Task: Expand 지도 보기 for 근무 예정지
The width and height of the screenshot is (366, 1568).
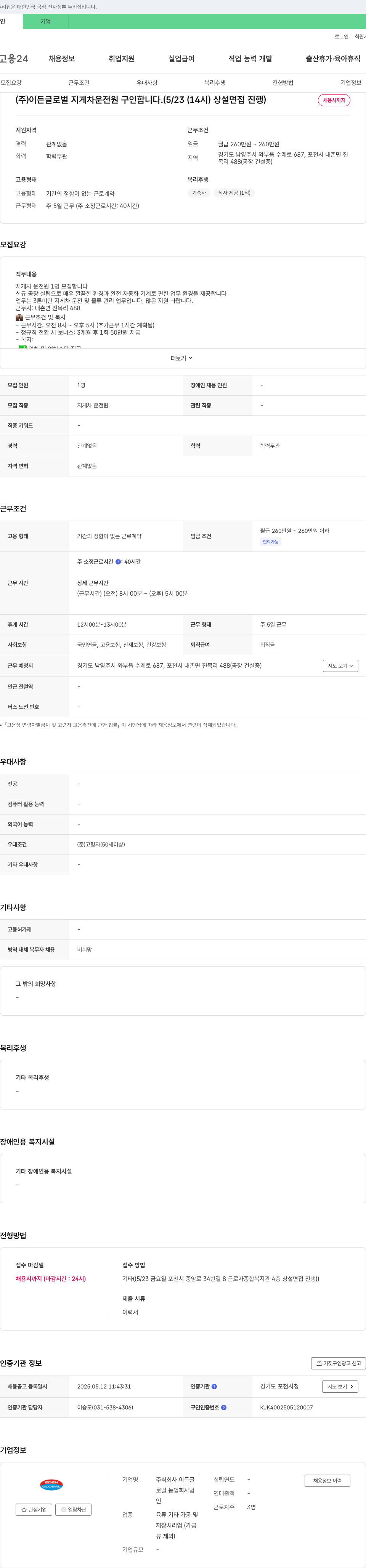Action: [x=340, y=666]
